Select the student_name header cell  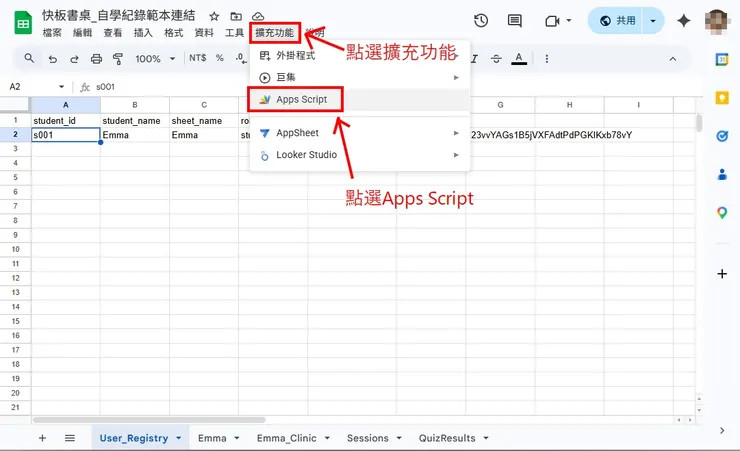click(135, 121)
